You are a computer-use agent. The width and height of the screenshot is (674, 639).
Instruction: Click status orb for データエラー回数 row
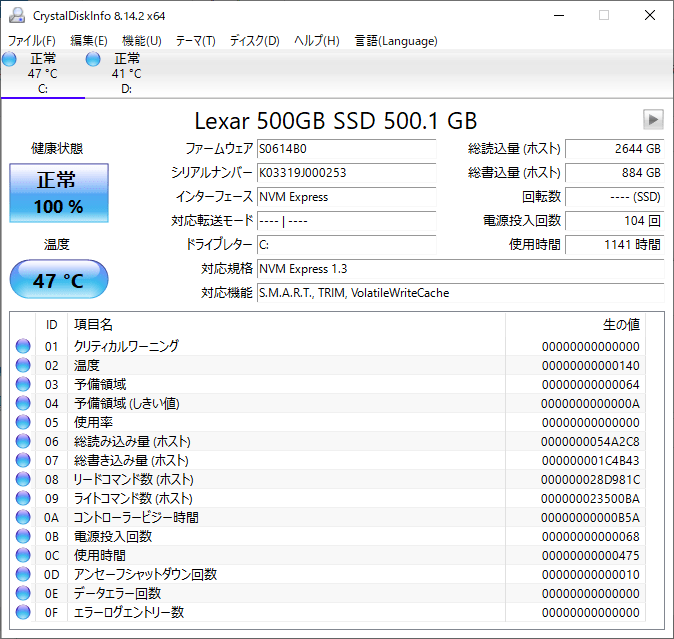23,593
